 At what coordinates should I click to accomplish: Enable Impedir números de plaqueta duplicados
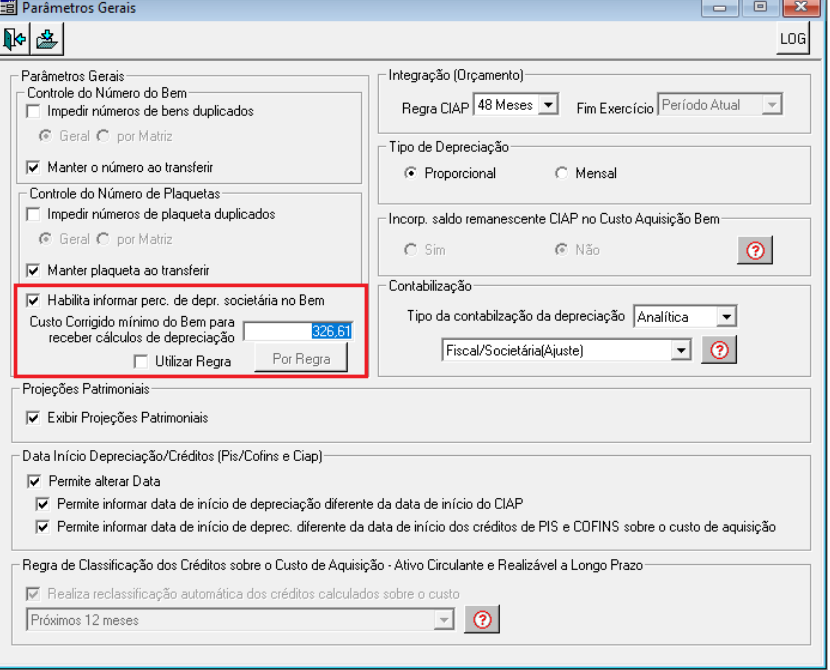pos(33,214)
